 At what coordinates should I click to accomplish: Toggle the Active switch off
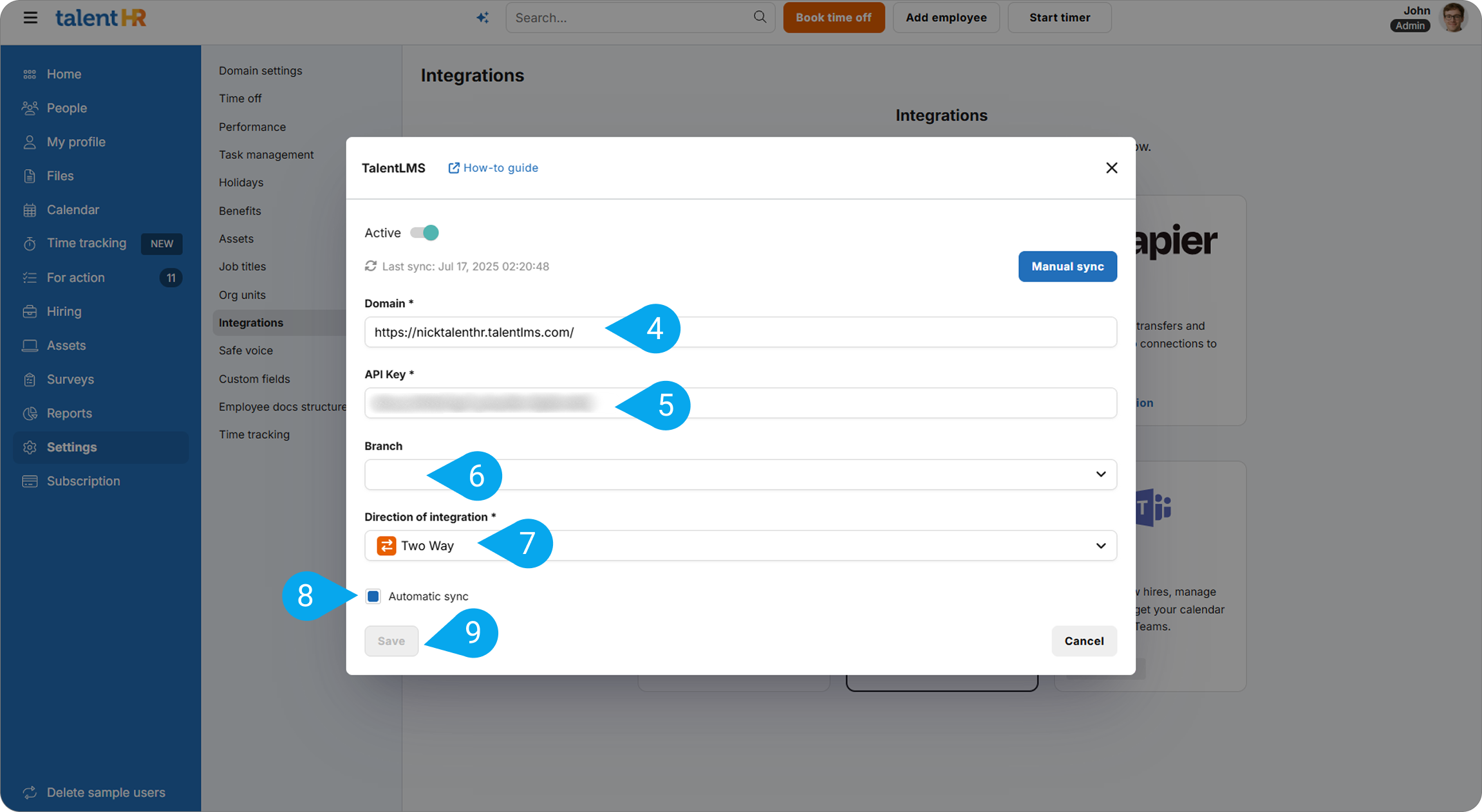click(x=424, y=233)
